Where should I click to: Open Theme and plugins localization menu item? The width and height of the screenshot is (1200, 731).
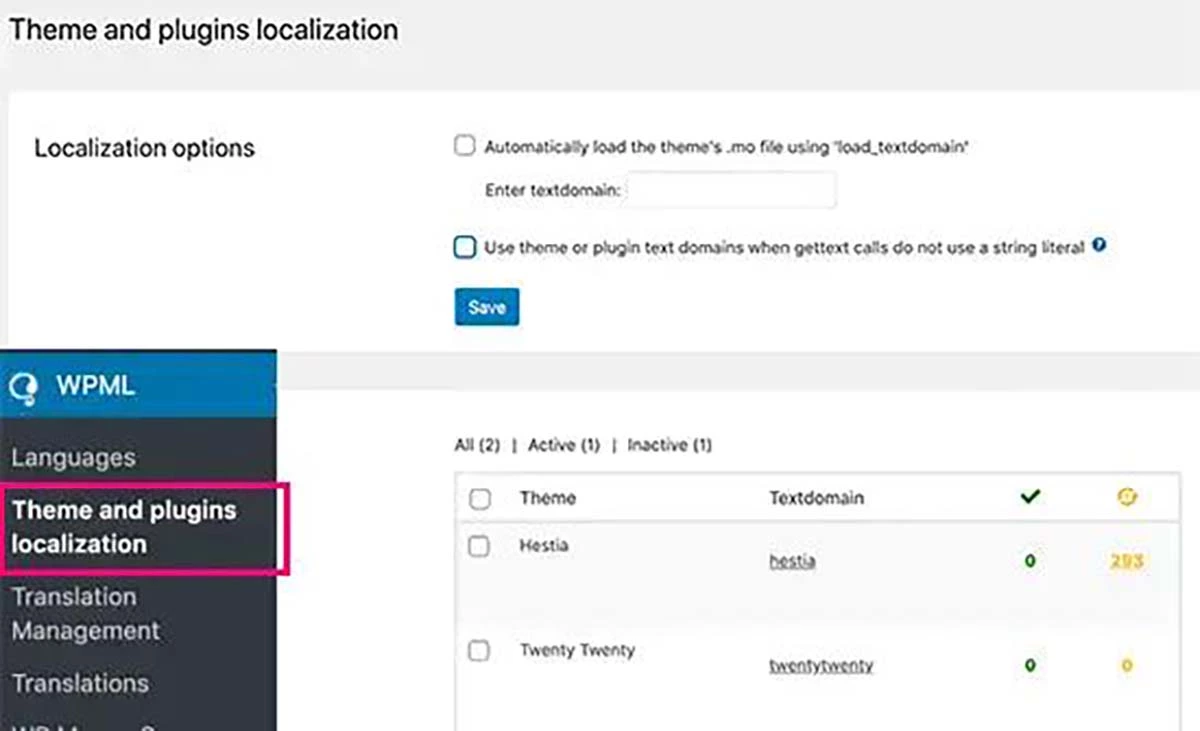[x=124, y=527]
